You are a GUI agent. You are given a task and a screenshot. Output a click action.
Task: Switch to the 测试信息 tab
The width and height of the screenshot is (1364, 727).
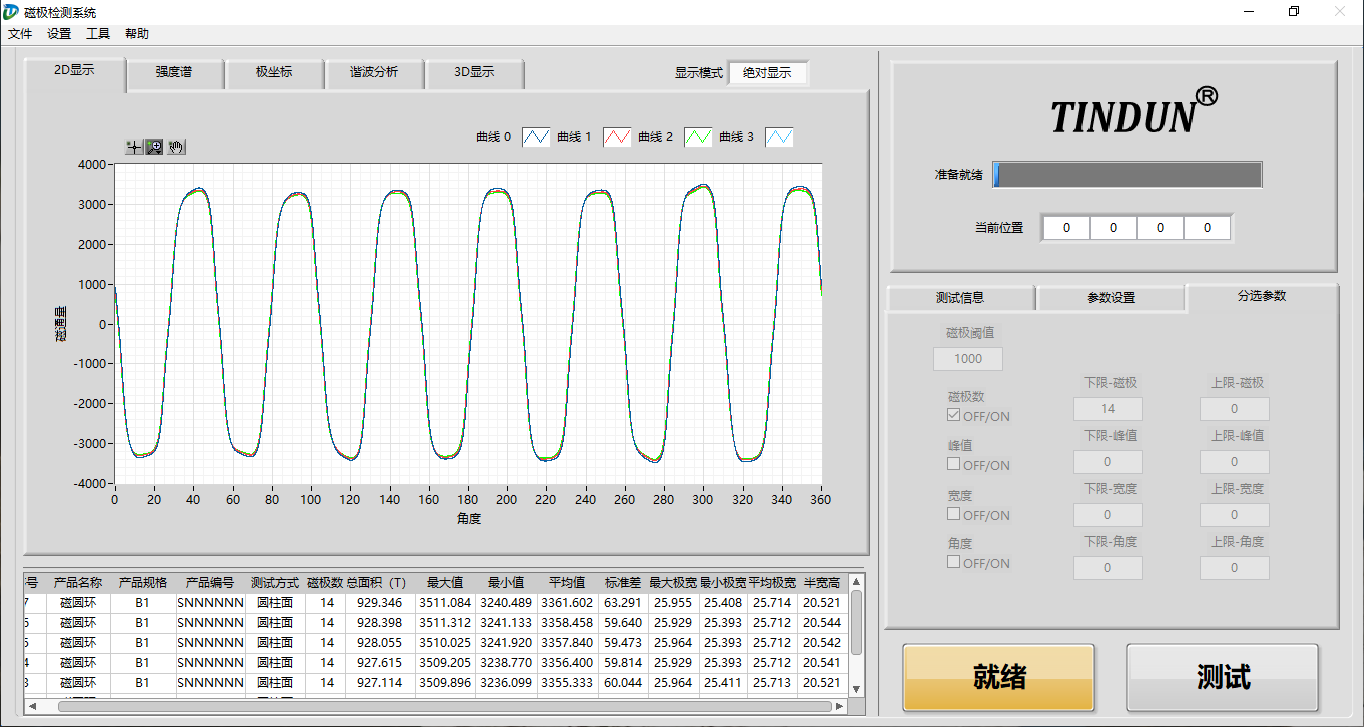[960, 298]
